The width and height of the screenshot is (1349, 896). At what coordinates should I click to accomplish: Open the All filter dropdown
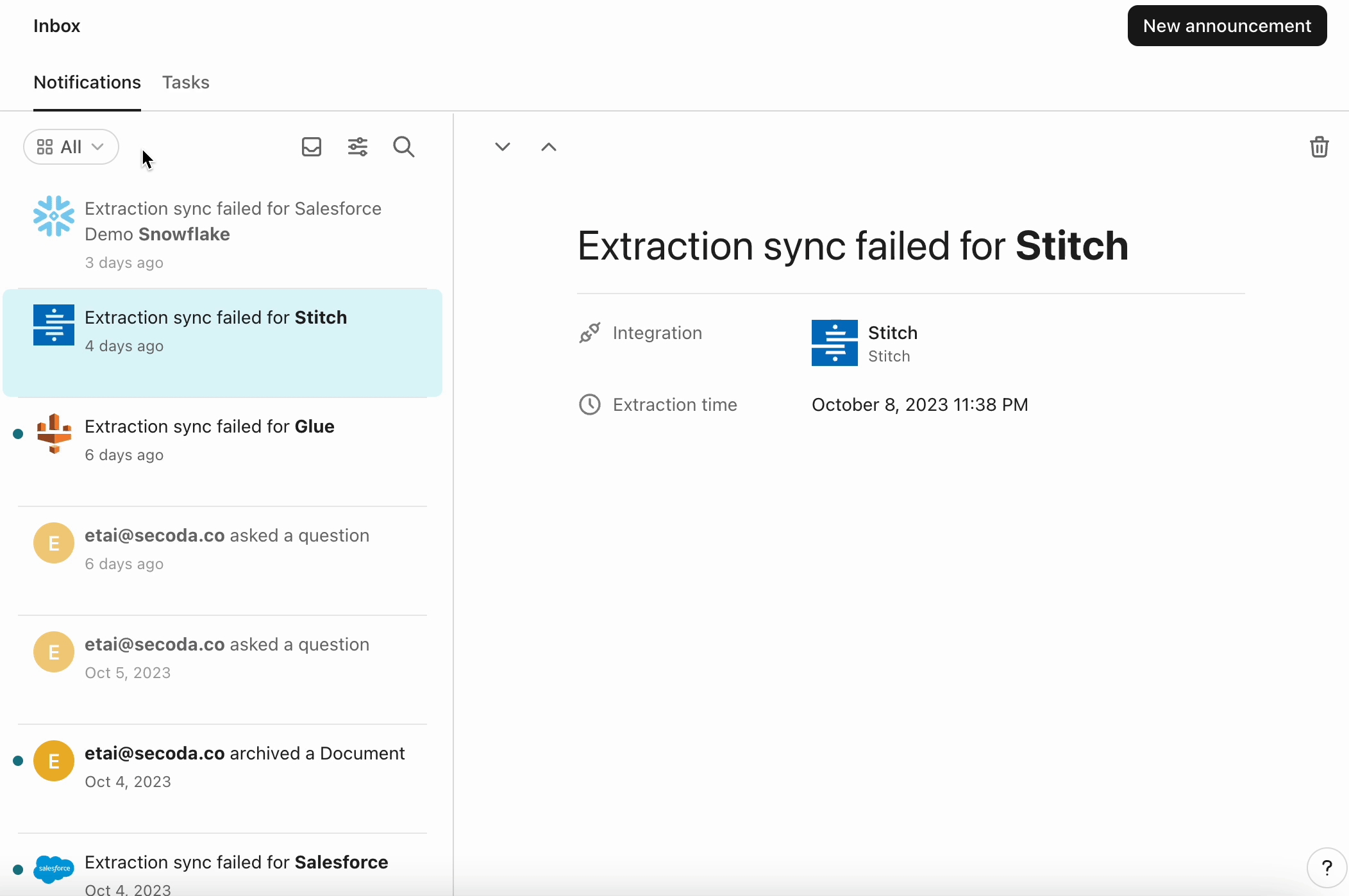coord(71,147)
